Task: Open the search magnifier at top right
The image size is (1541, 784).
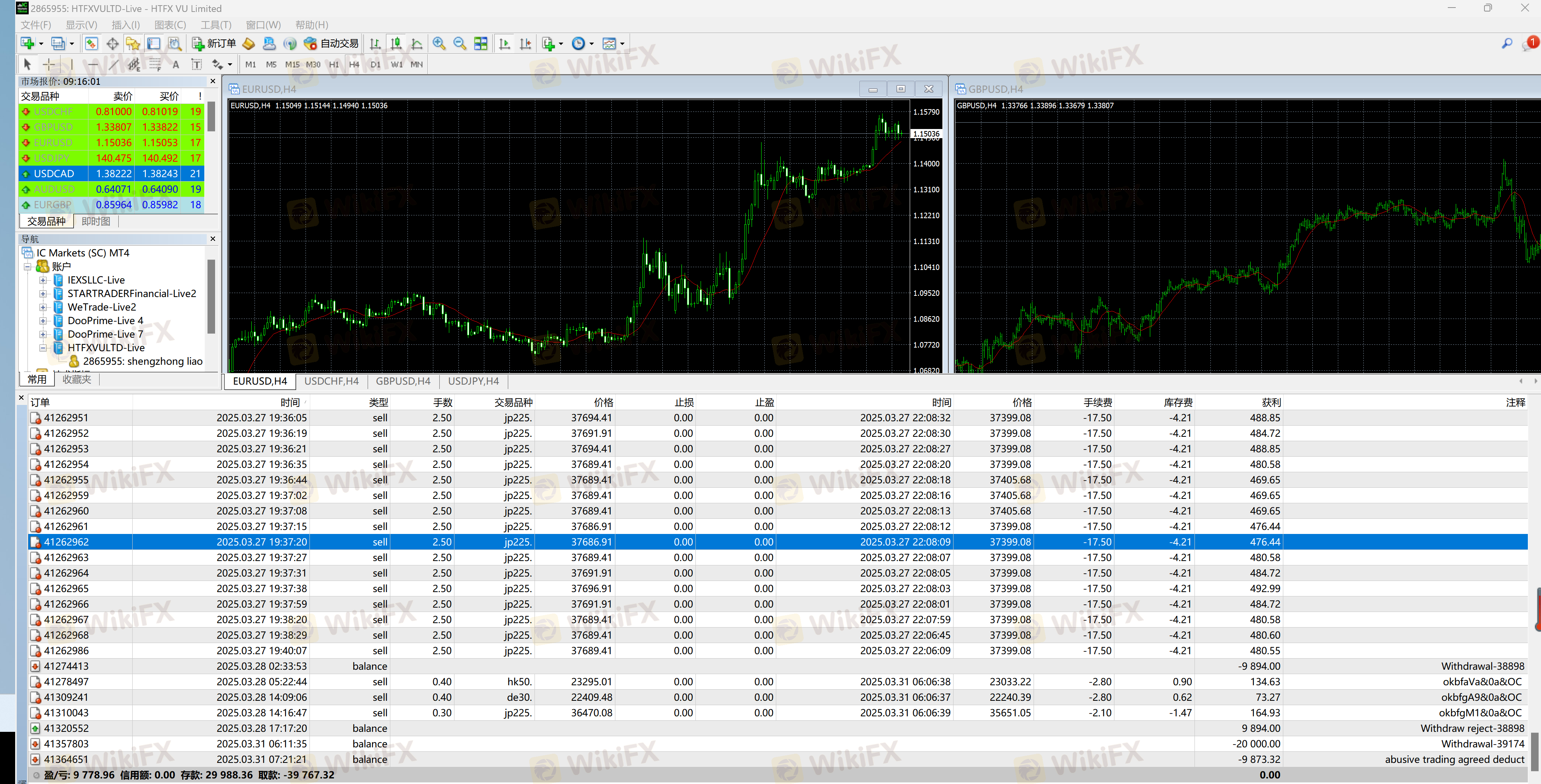Action: (x=1506, y=44)
